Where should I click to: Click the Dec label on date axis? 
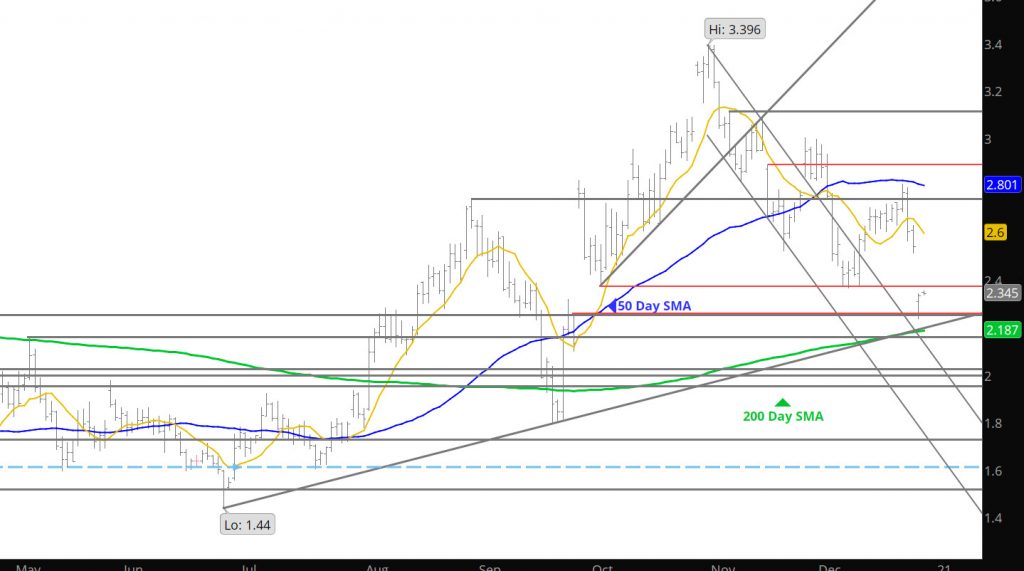(x=830, y=567)
